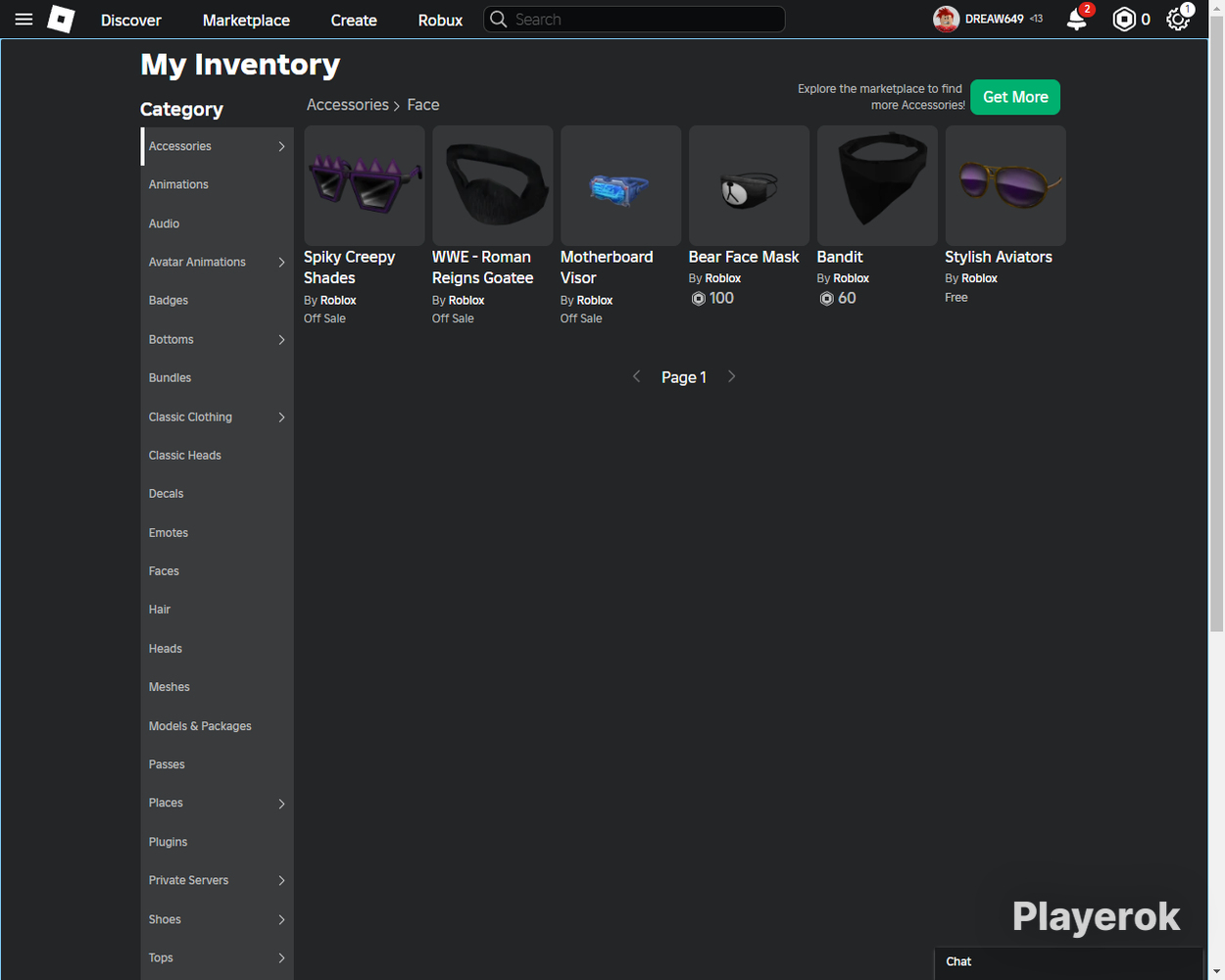Open the notifications bell

1077,20
